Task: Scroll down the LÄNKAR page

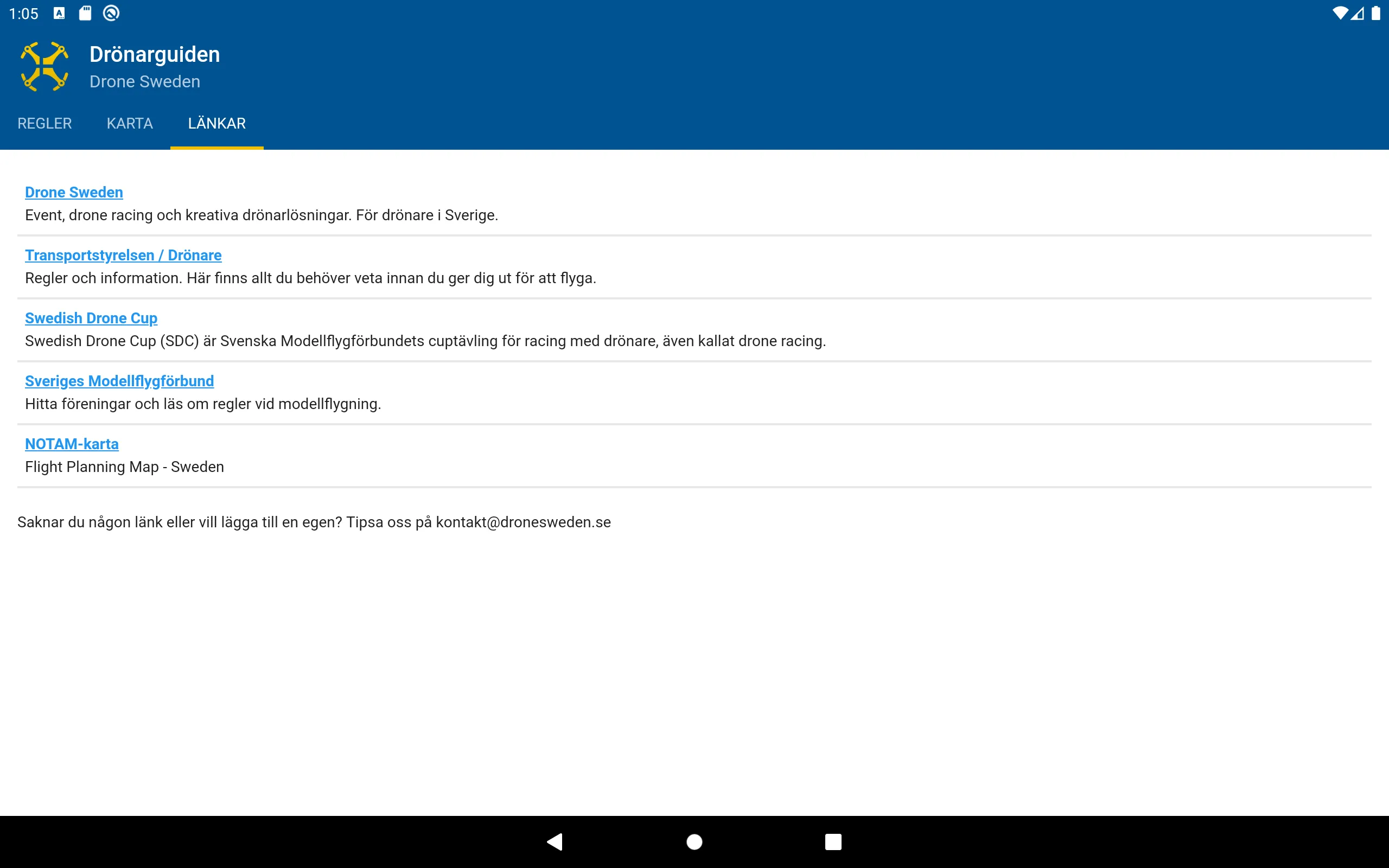Action: point(694,500)
